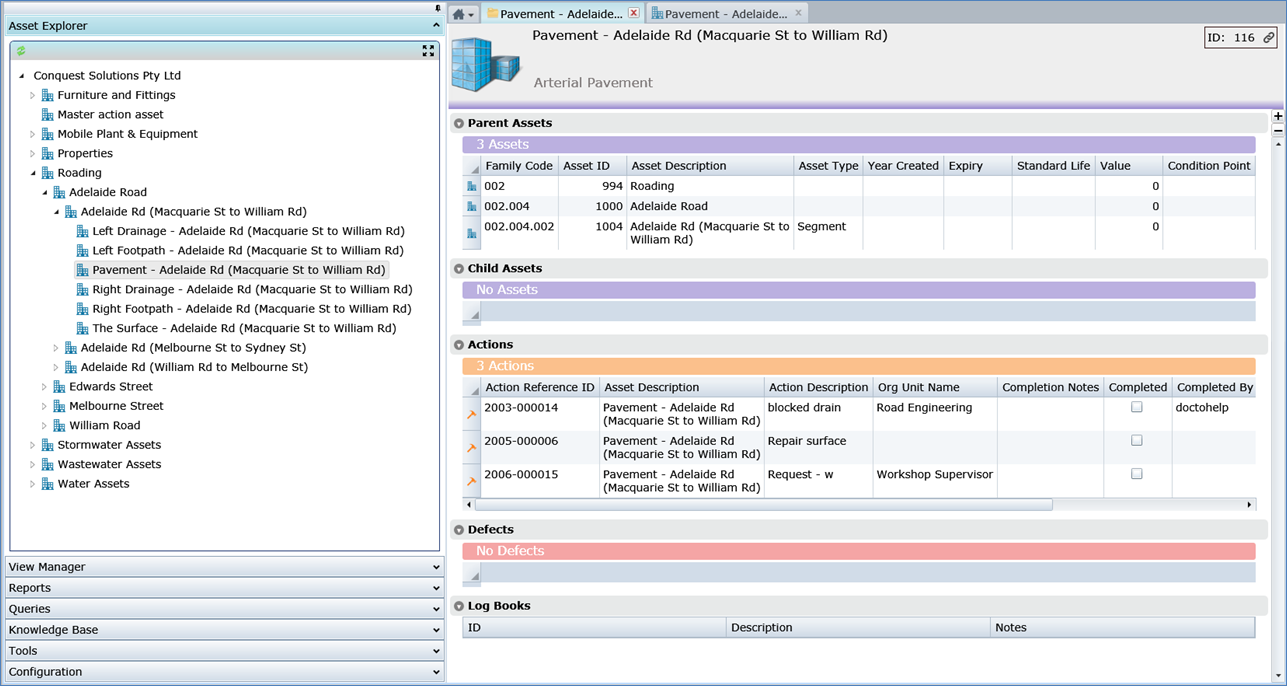Click the action icon for 2006-000015

(472, 482)
